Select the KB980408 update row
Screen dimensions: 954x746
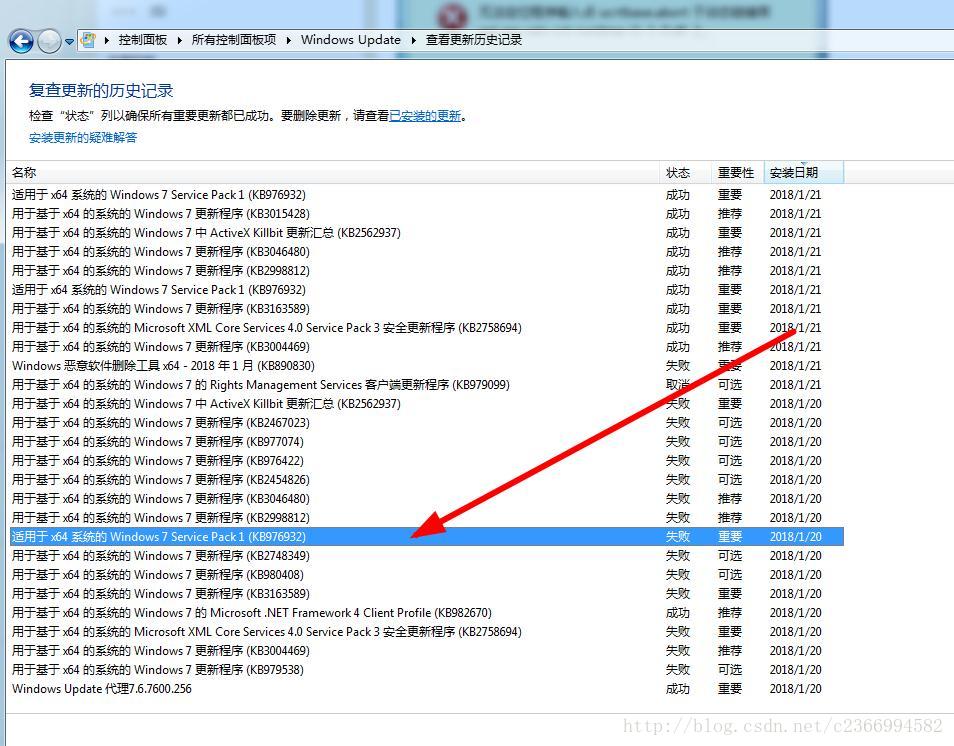click(x=425, y=574)
